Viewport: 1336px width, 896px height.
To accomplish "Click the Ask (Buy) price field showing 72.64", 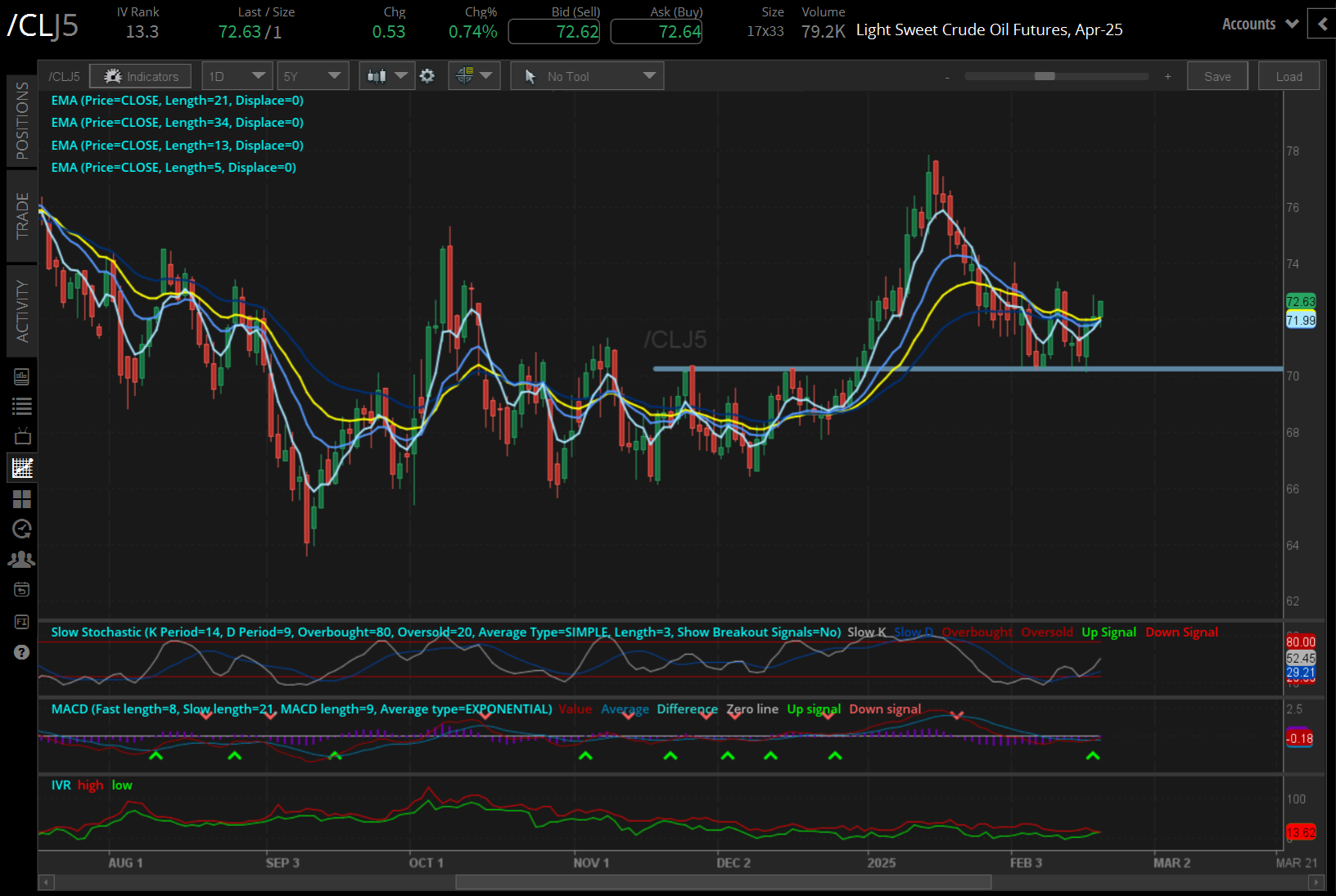I will pyautogui.click(x=656, y=31).
